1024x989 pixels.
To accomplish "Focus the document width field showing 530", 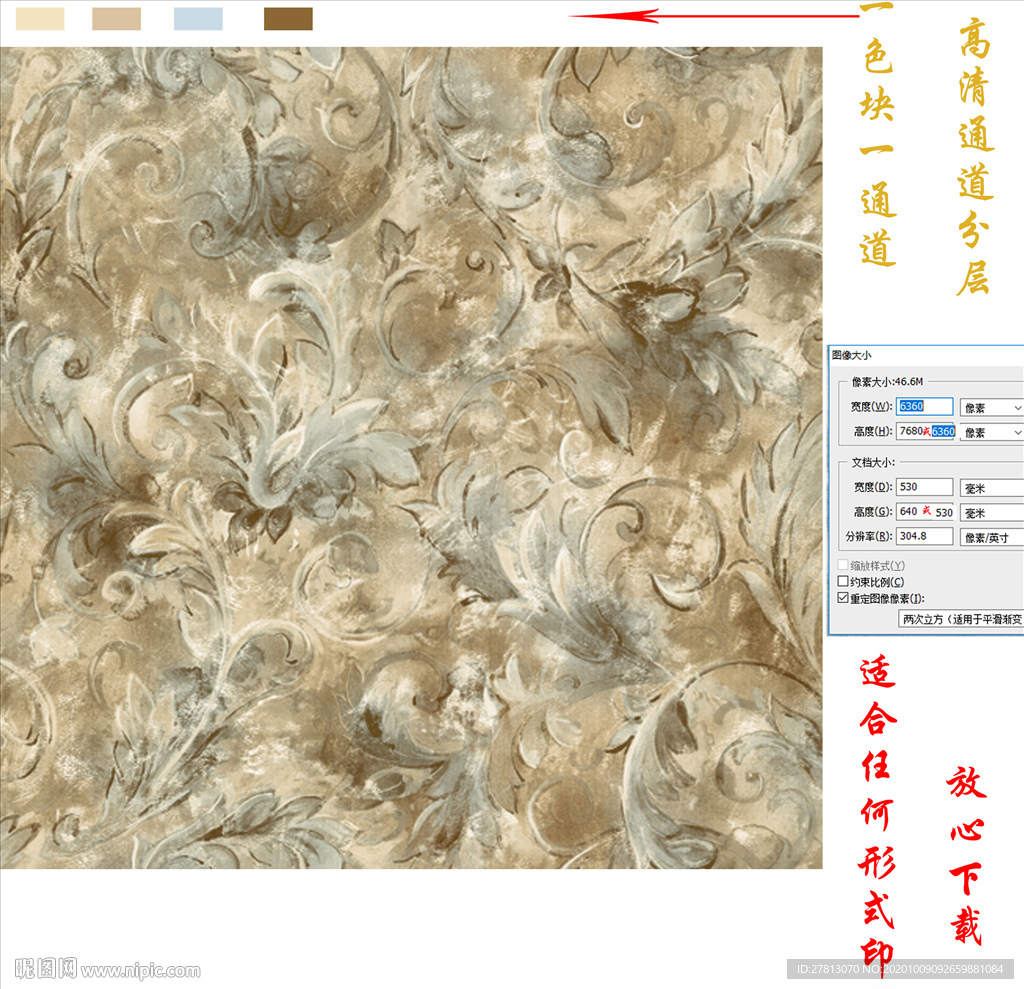I will click(924, 487).
